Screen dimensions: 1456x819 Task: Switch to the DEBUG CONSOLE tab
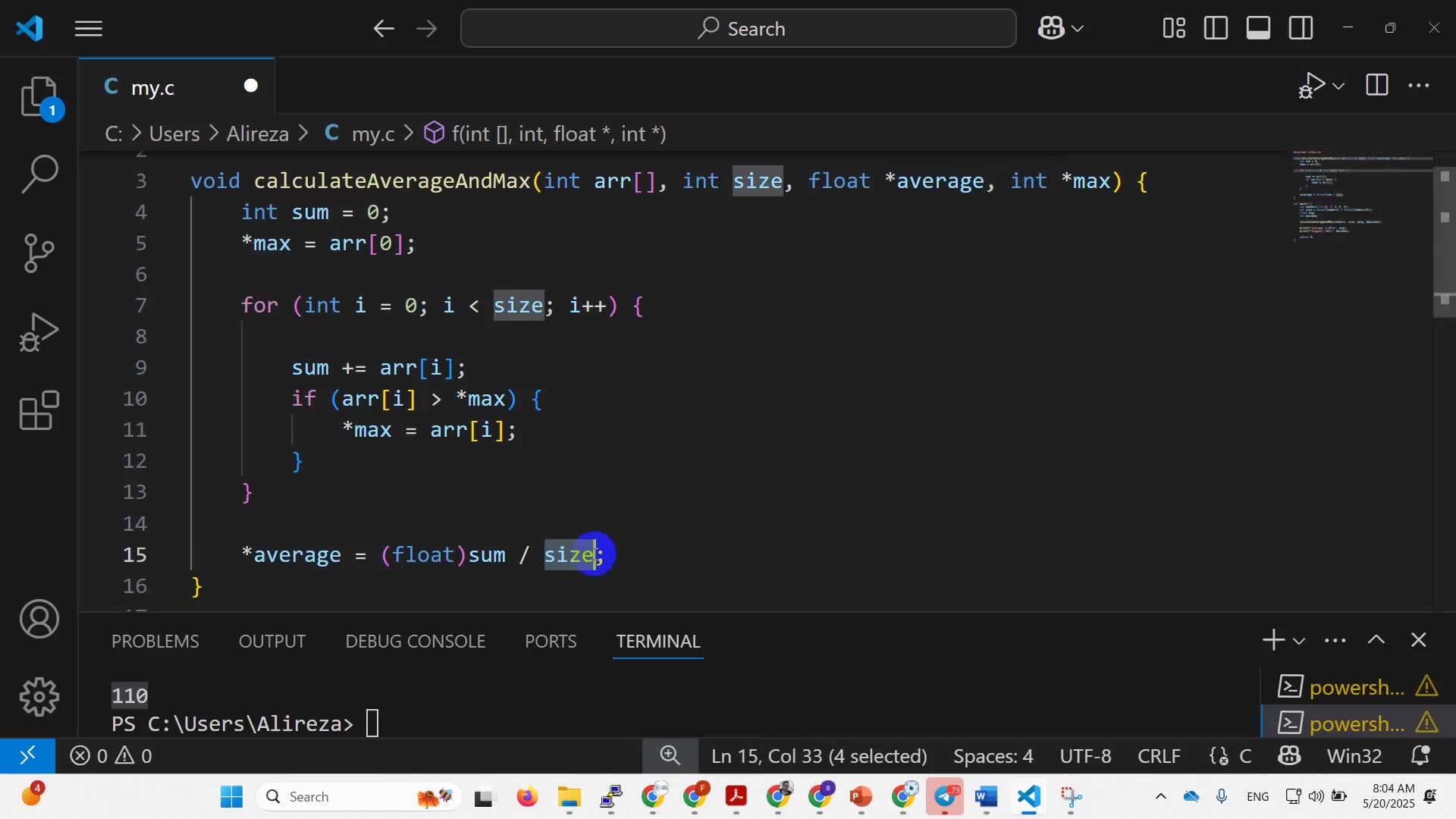(415, 641)
